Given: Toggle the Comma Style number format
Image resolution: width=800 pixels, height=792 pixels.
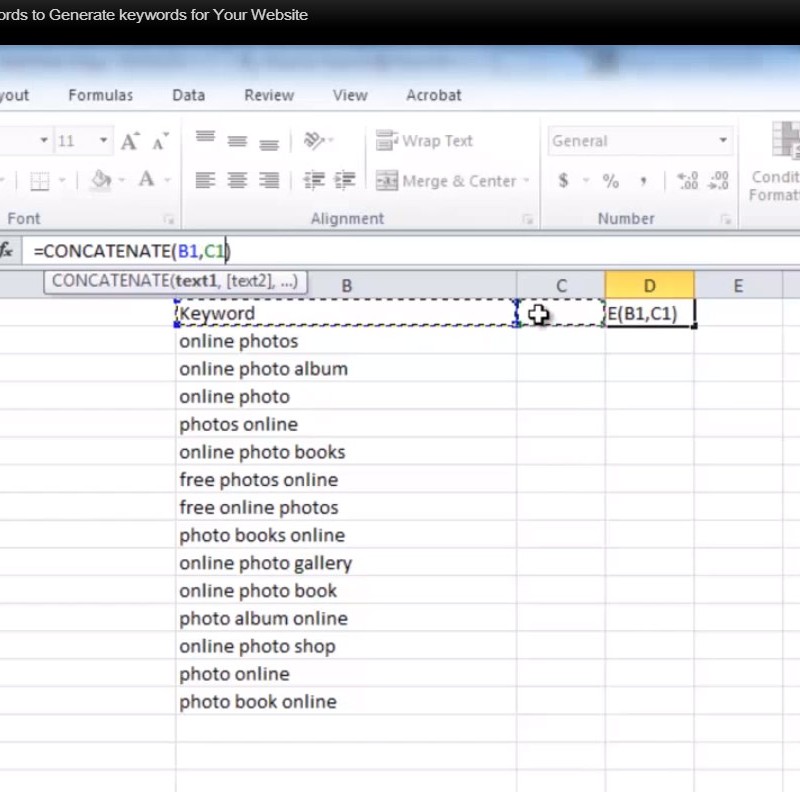Looking at the screenshot, I should [643, 181].
